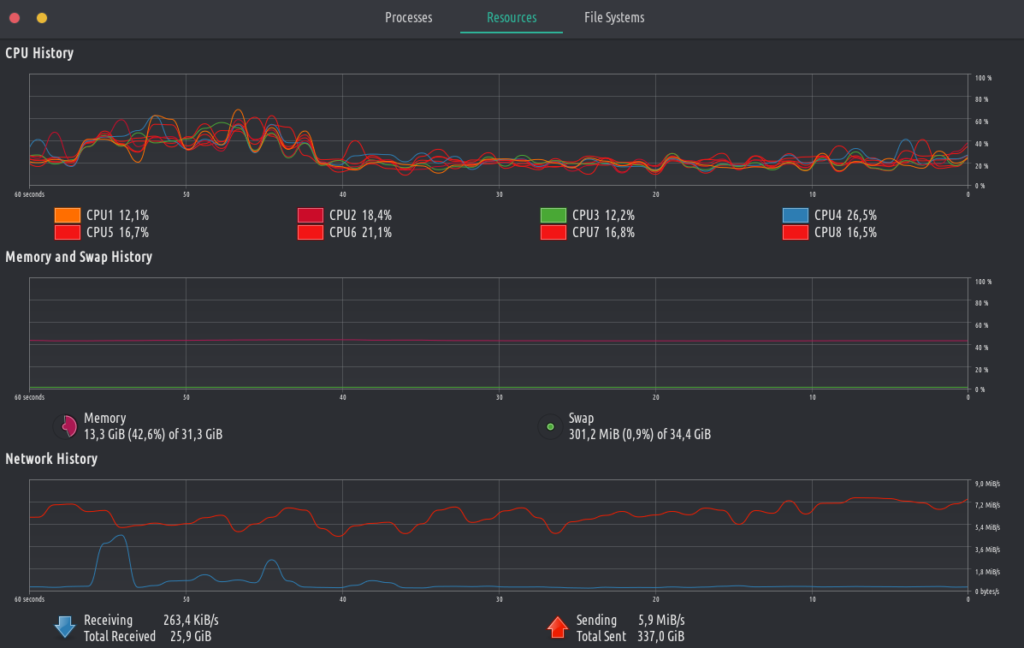1024x648 pixels.
Task: Click CPU4's blue legend square
Action: (x=795, y=214)
